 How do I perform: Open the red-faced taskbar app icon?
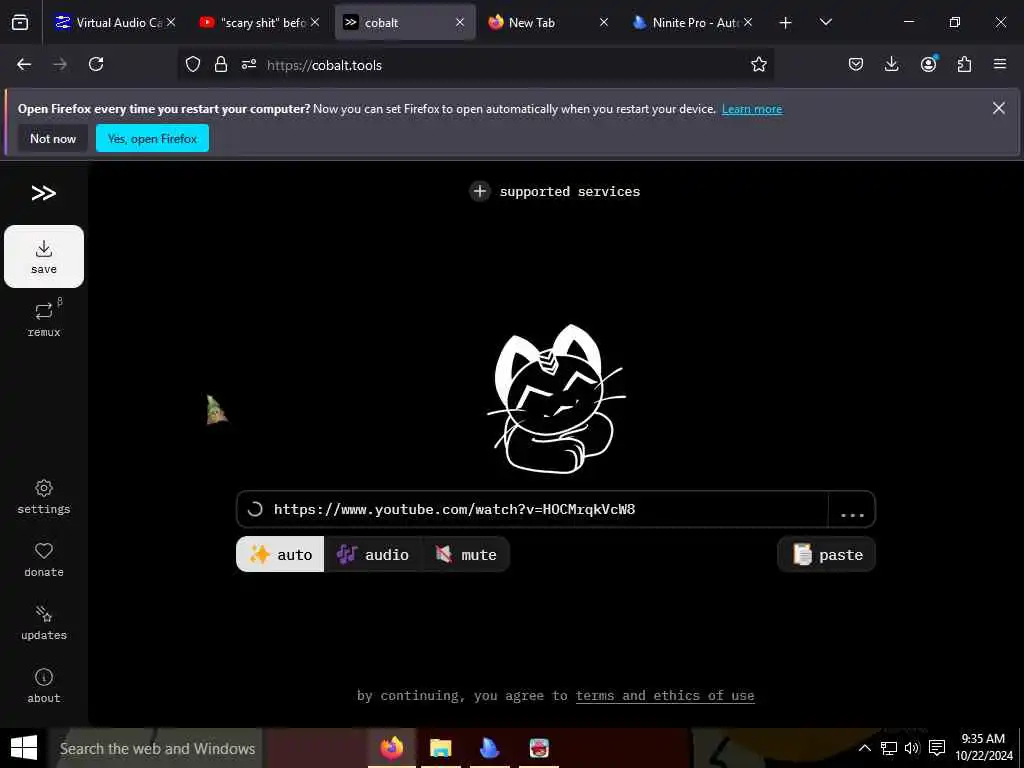[539, 748]
